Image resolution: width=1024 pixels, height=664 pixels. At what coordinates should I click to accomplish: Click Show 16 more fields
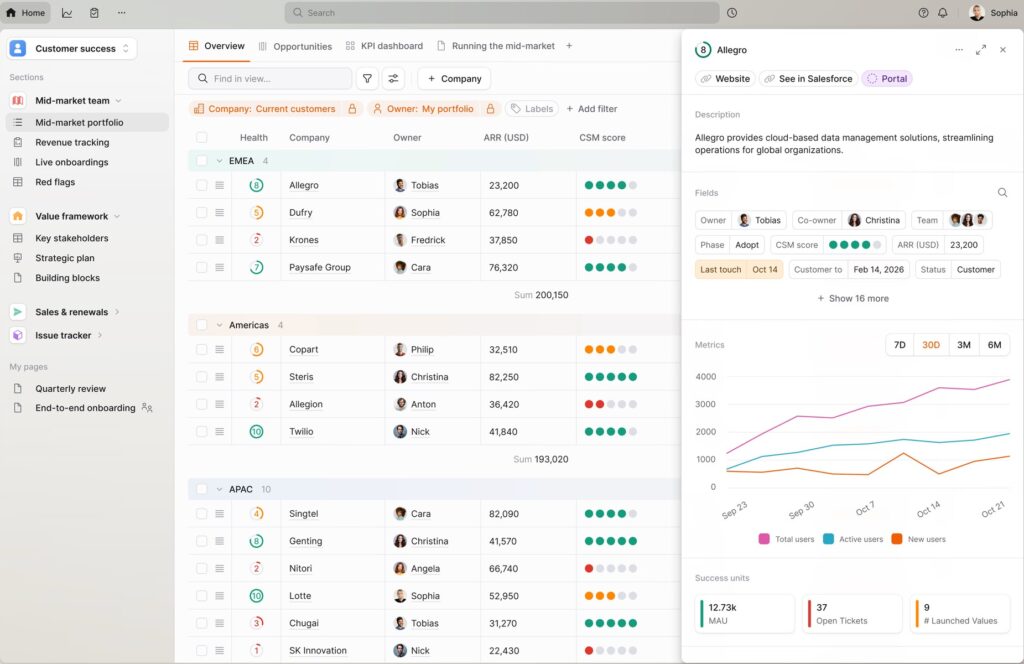852,298
